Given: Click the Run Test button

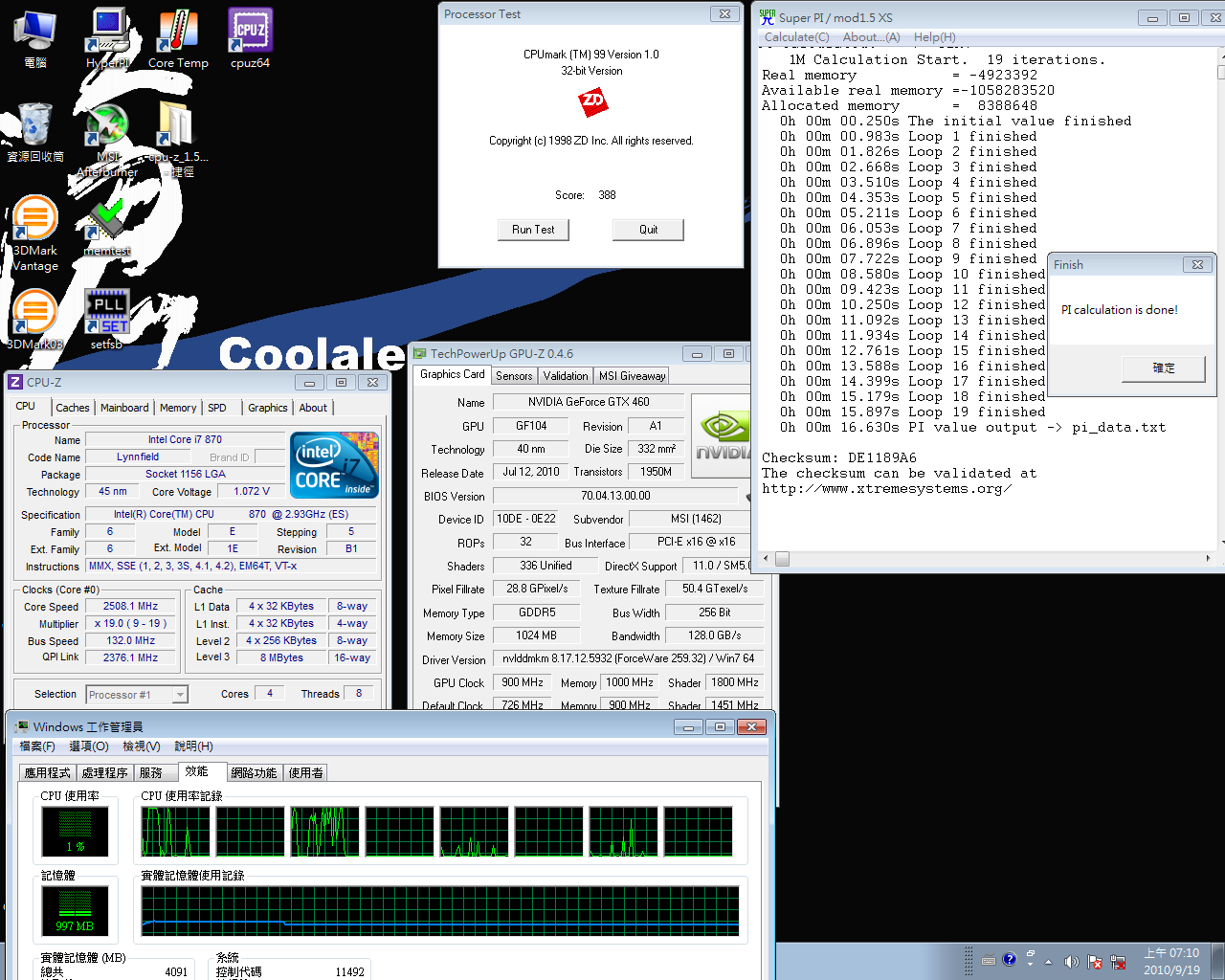Looking at the screenshot, I should pos(533,230).
